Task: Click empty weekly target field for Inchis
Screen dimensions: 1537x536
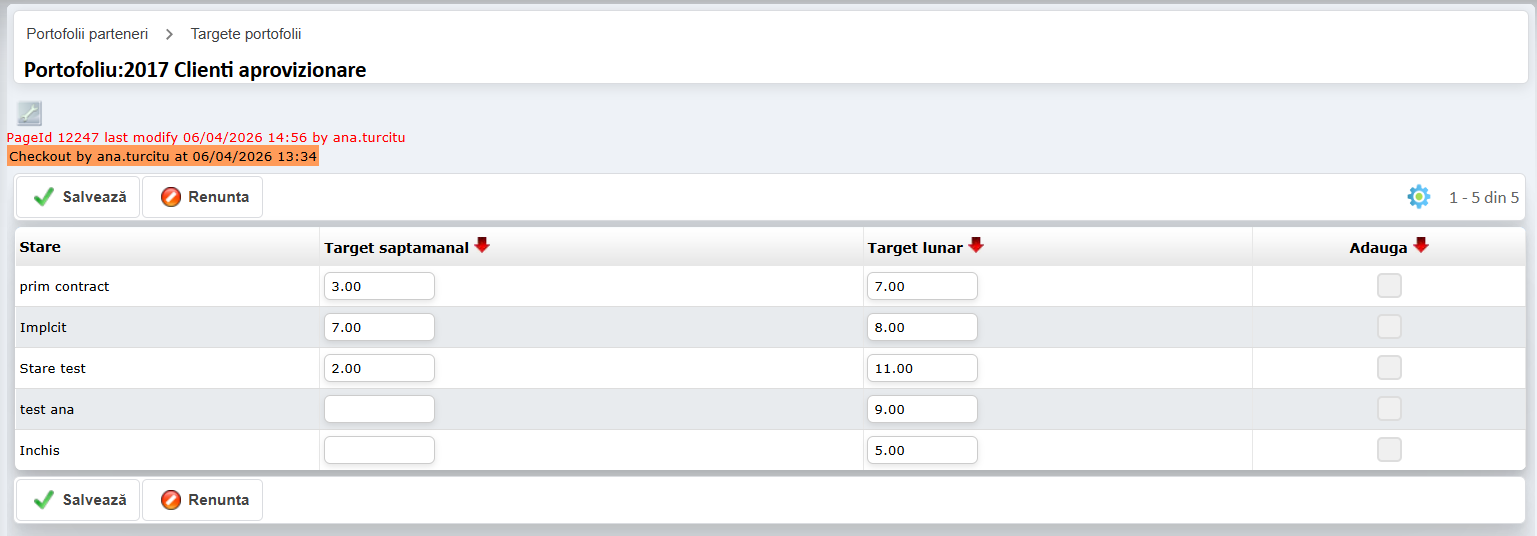Action: [379, 450]
